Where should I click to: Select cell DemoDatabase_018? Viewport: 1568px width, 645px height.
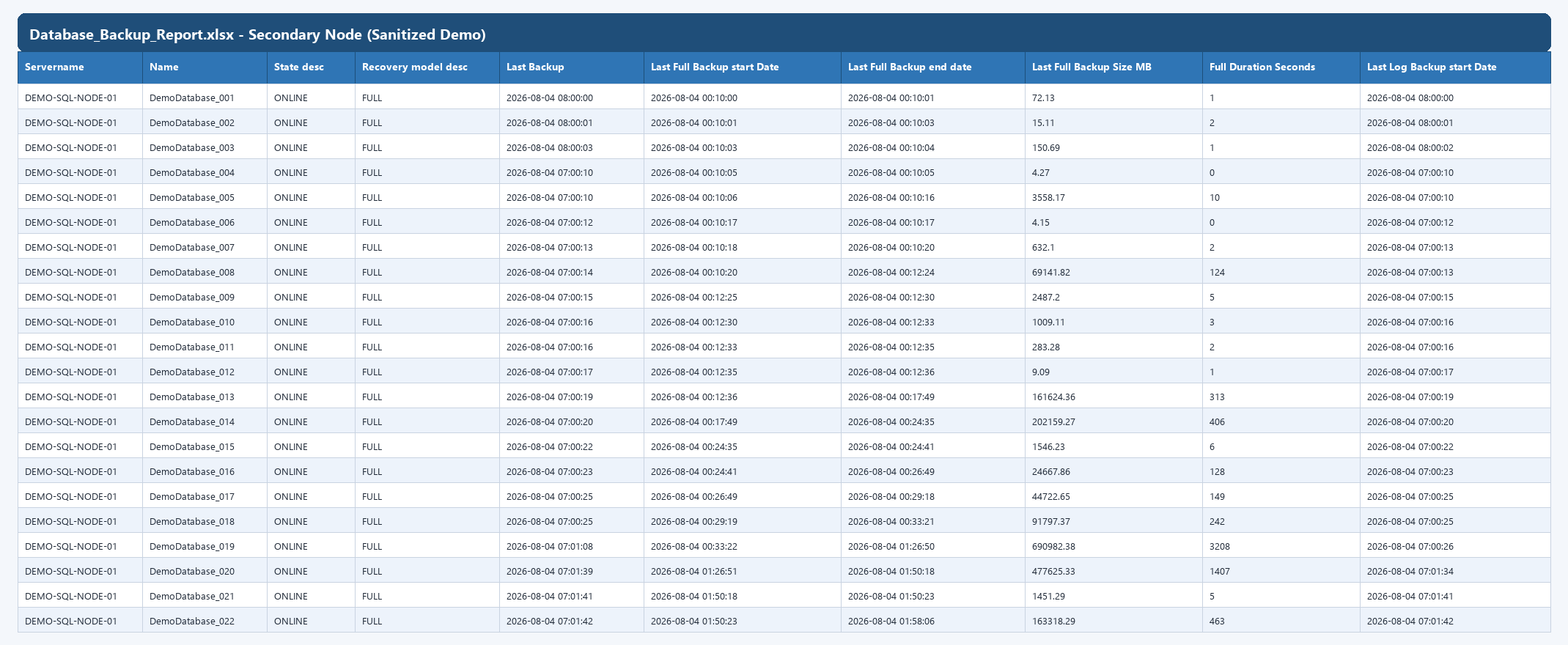pyautogui.click(x=205, y=521)
